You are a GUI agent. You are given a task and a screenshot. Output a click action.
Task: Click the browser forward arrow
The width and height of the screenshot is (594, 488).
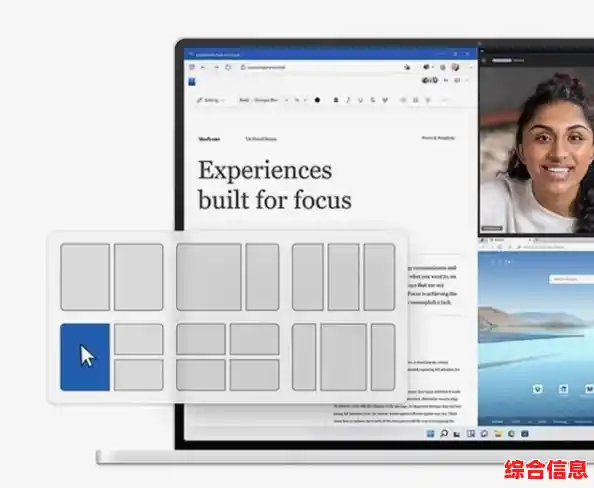[x=216, y=67]
